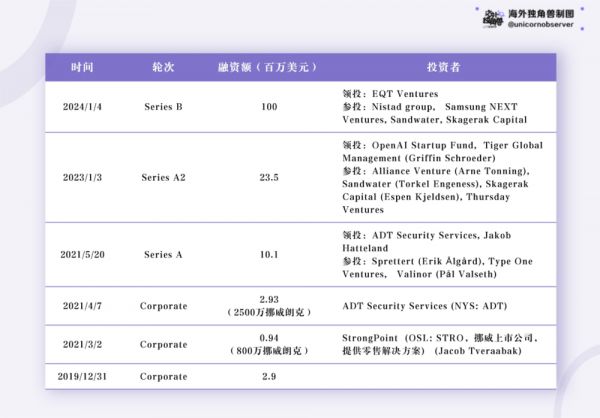Image resolution: width=600 pixels, height=418 pixels.
Task: Select the StrongPoint investor description cell
Action: click(x=442, y=344)
